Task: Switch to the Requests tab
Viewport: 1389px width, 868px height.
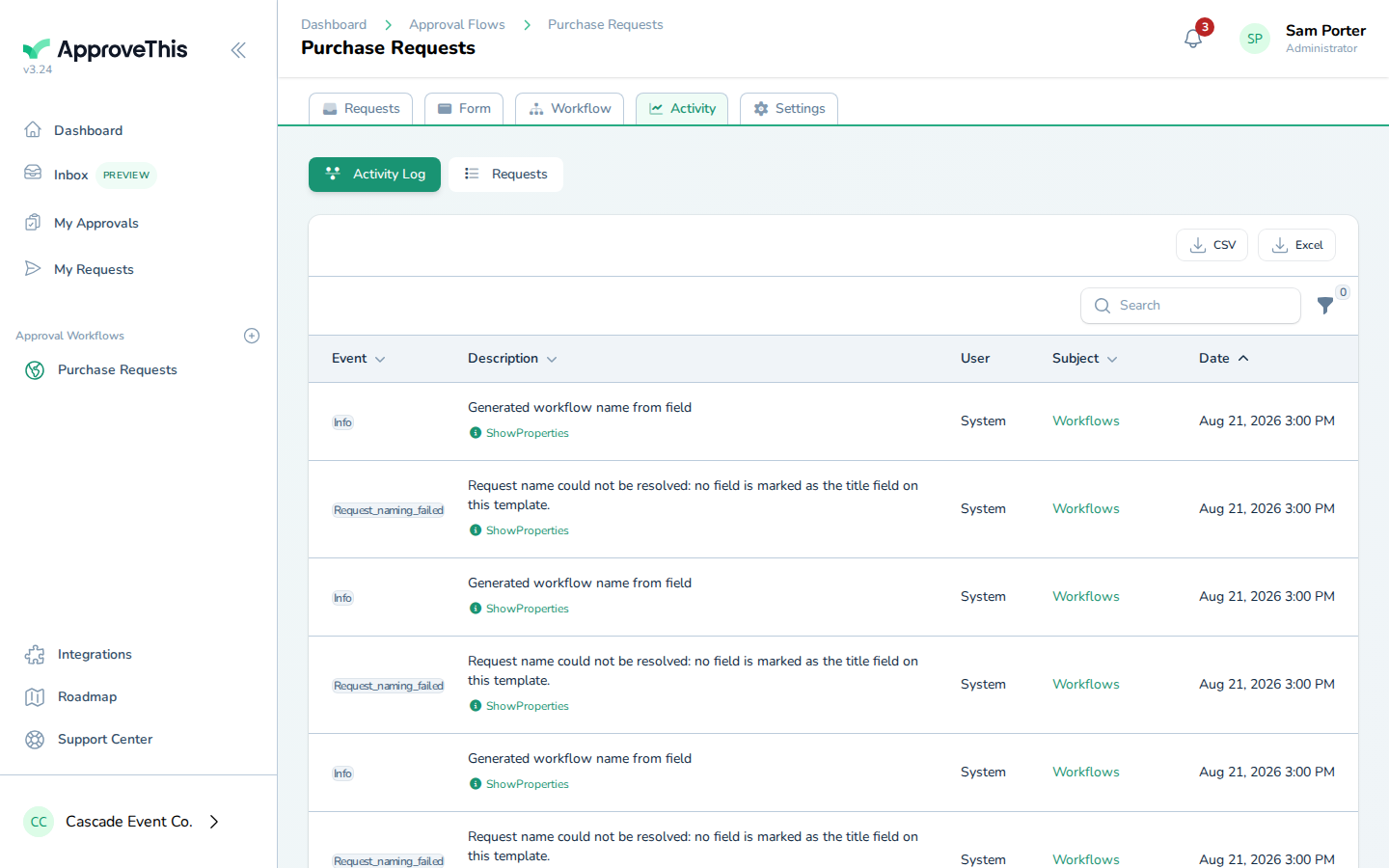Action: (361, 108)
